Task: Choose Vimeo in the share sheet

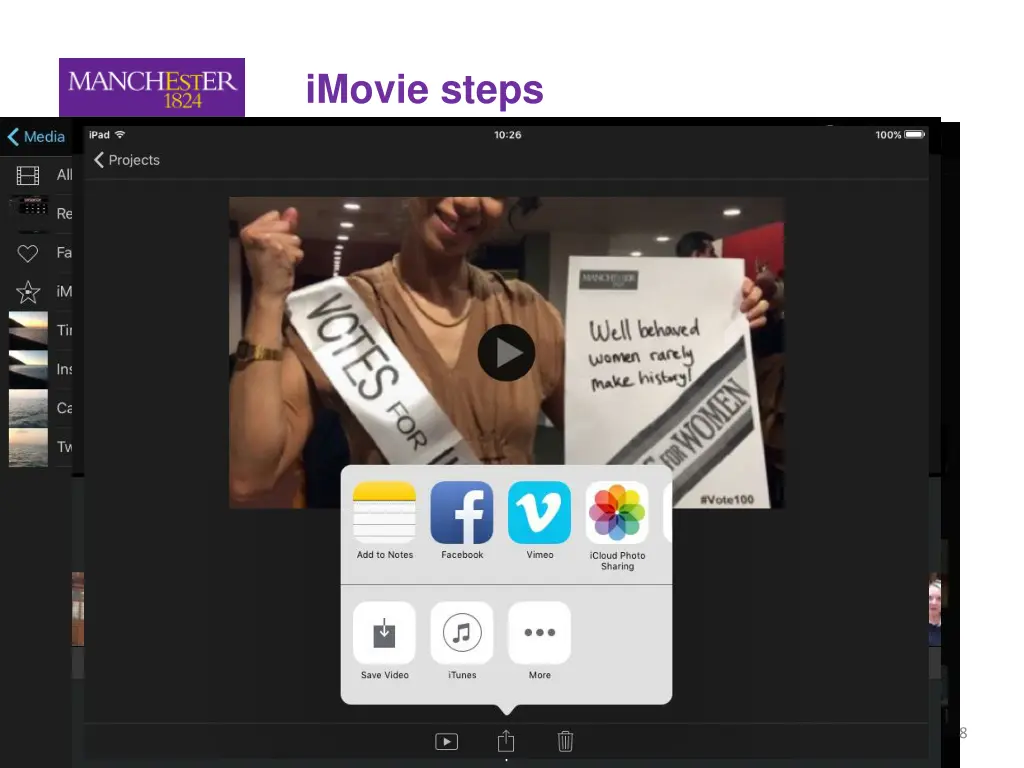Action: (x=539, y=513)
